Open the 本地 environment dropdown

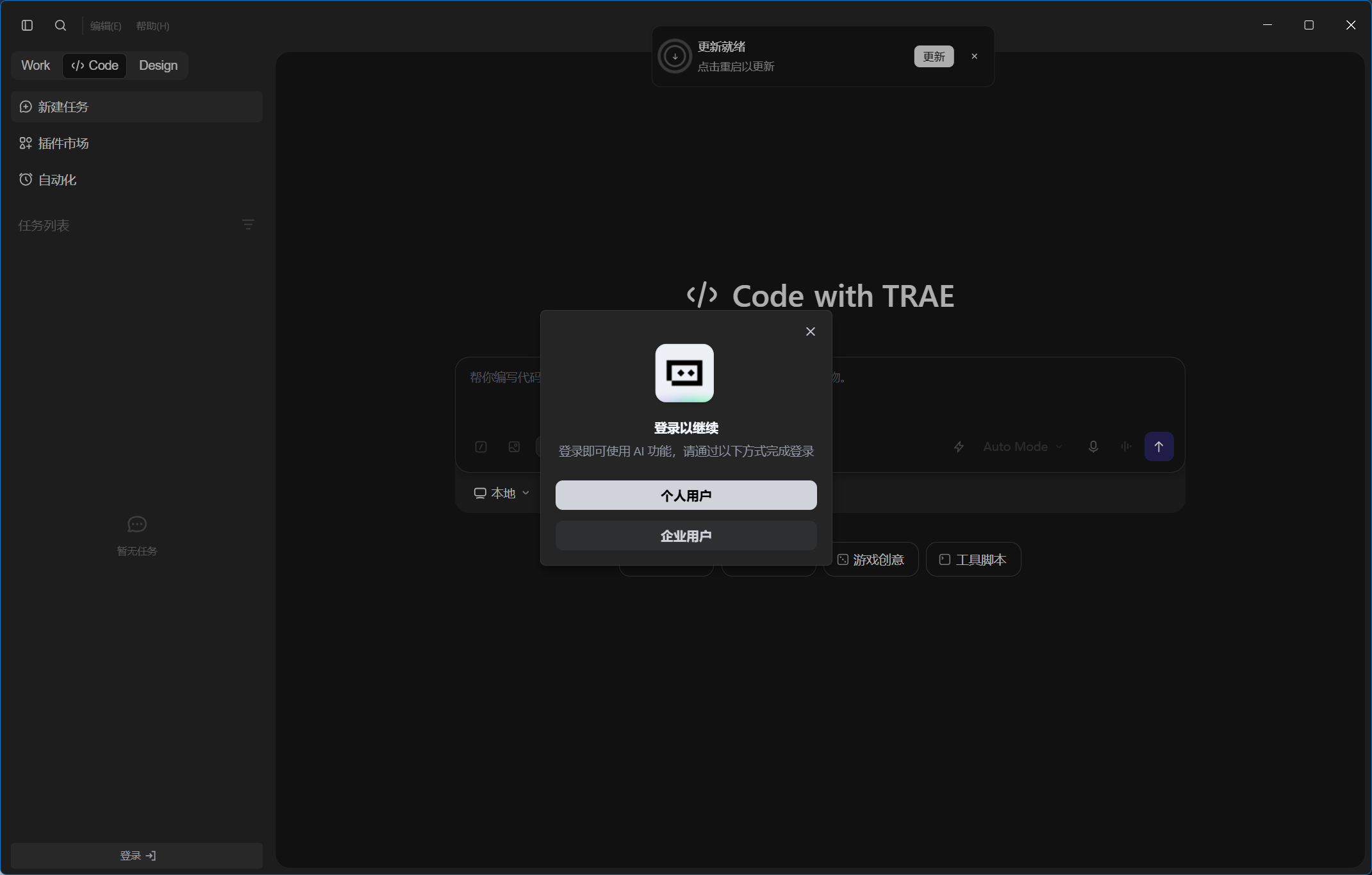click(x=502, y=493)
